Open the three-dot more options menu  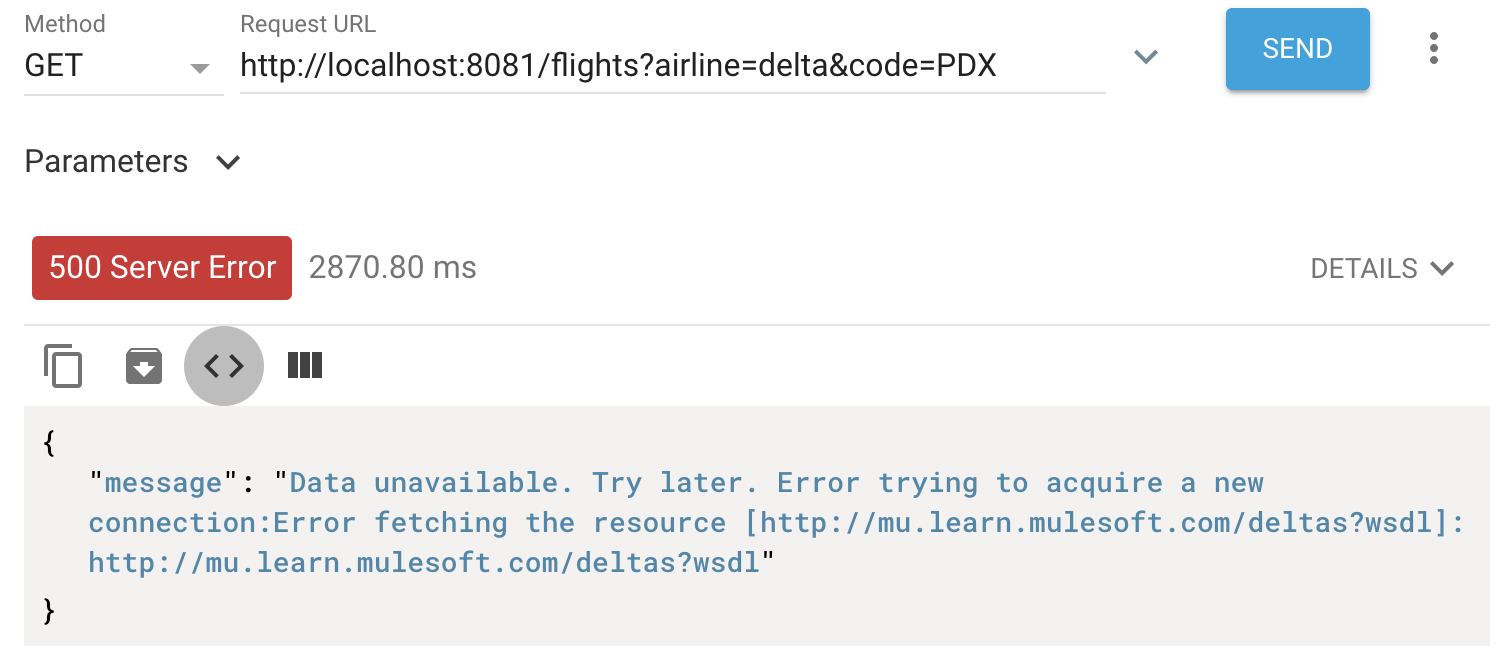[x=1434, y=48]
